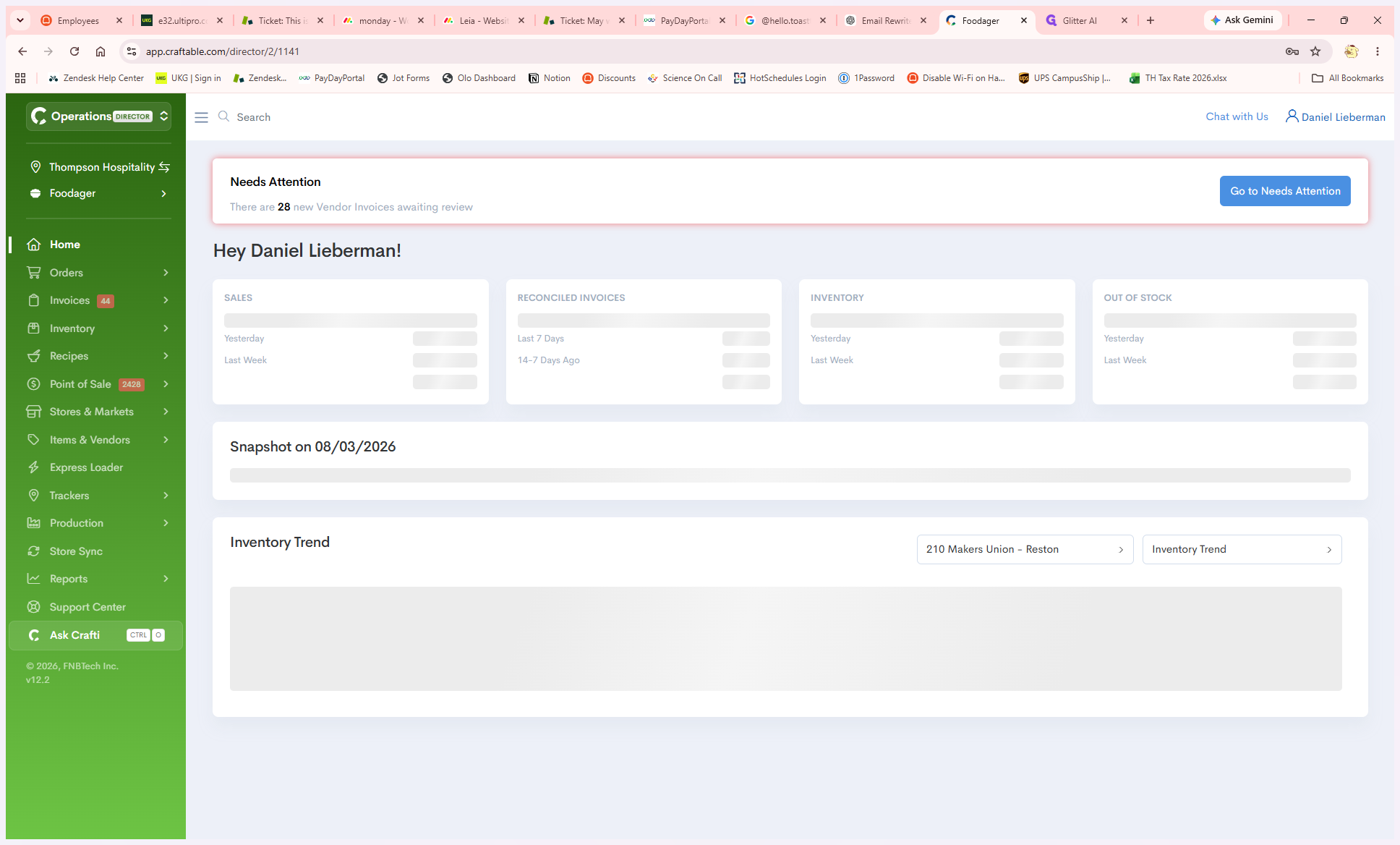1400x845 pixels.
Task: Go back with browser back arrow
Action: tap(22, 51)
